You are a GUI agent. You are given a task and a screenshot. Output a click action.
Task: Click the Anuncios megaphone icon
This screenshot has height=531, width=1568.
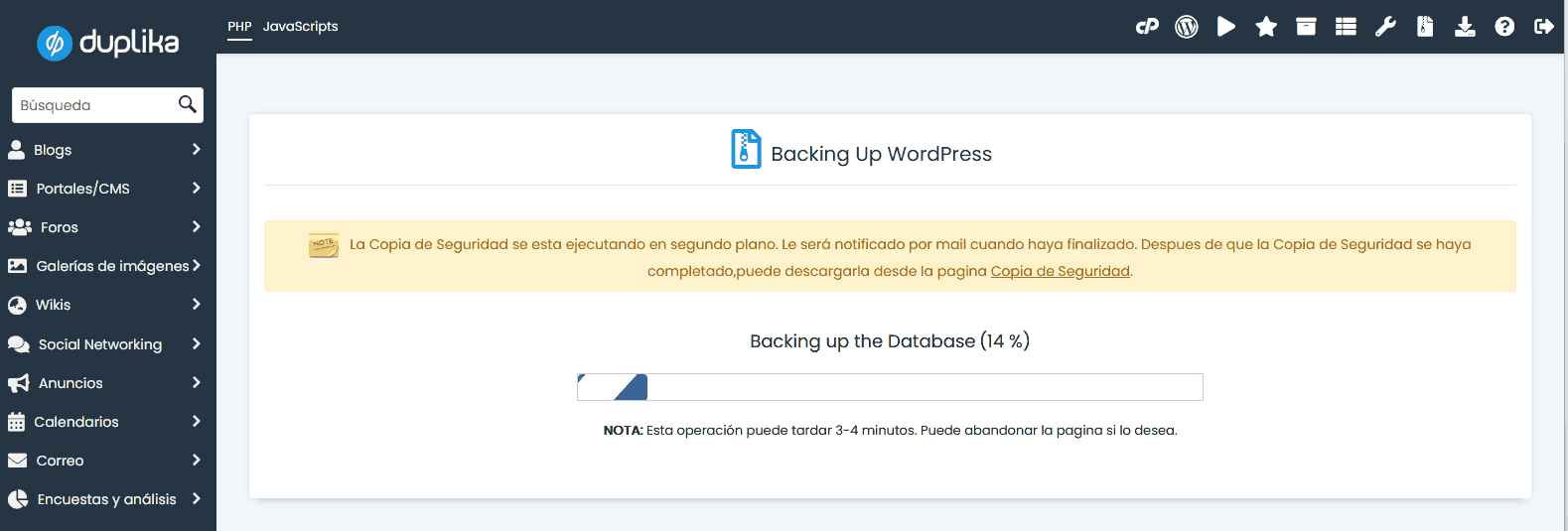(18, 383)
